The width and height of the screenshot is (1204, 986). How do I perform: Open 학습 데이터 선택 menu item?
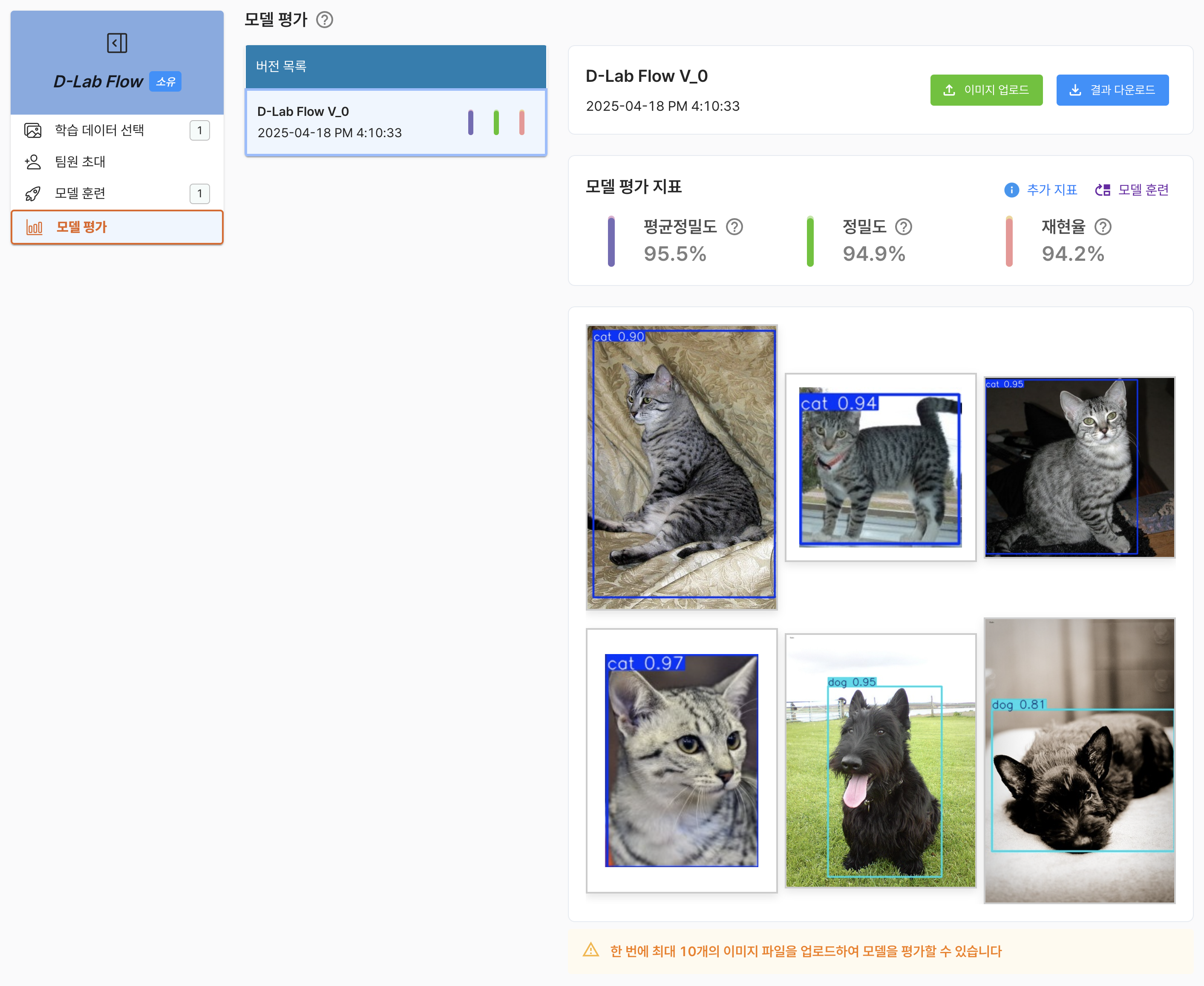(x=117, y=130)
